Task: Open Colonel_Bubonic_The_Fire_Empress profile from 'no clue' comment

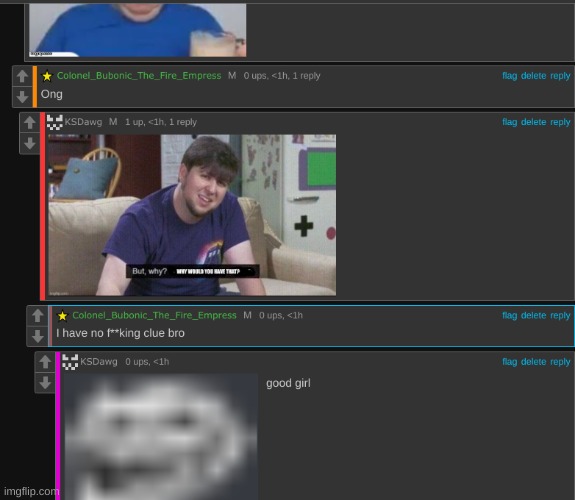Action: tap(154, 315)
